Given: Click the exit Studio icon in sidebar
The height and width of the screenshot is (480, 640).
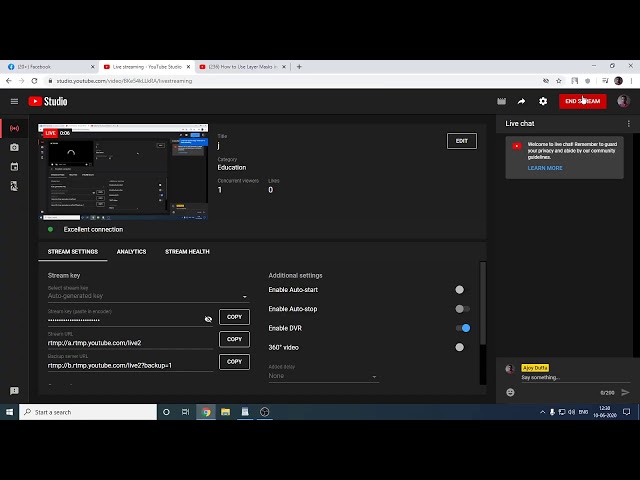Looking at the screenshot, I should (14, 186).
